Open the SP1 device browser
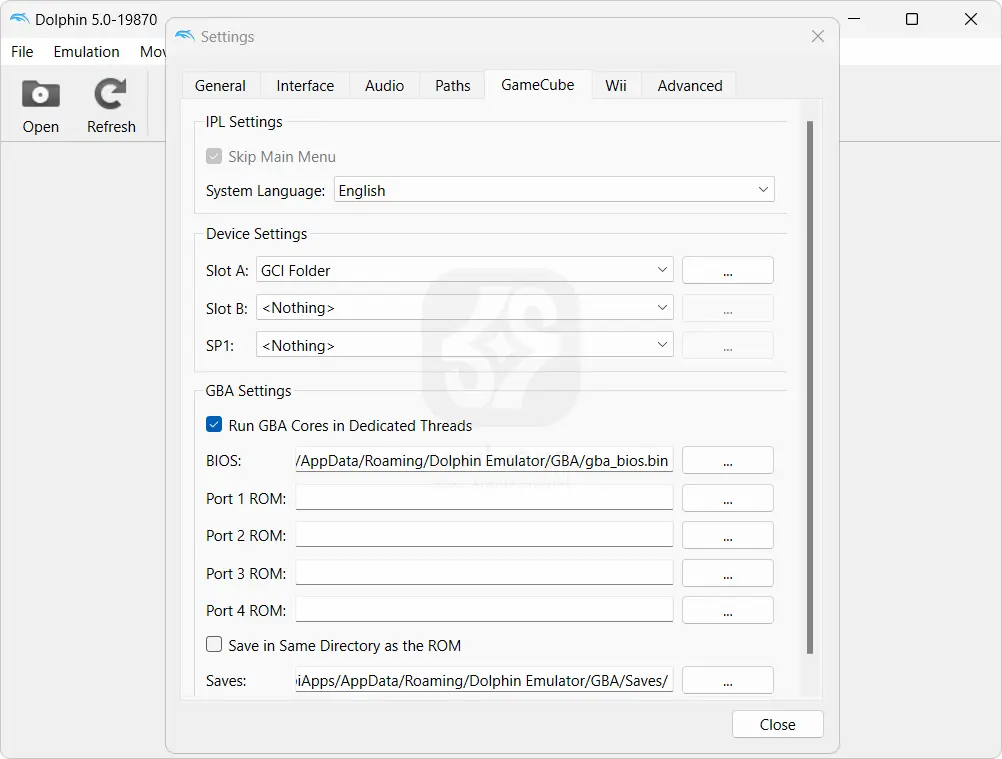 pos(727,344)
